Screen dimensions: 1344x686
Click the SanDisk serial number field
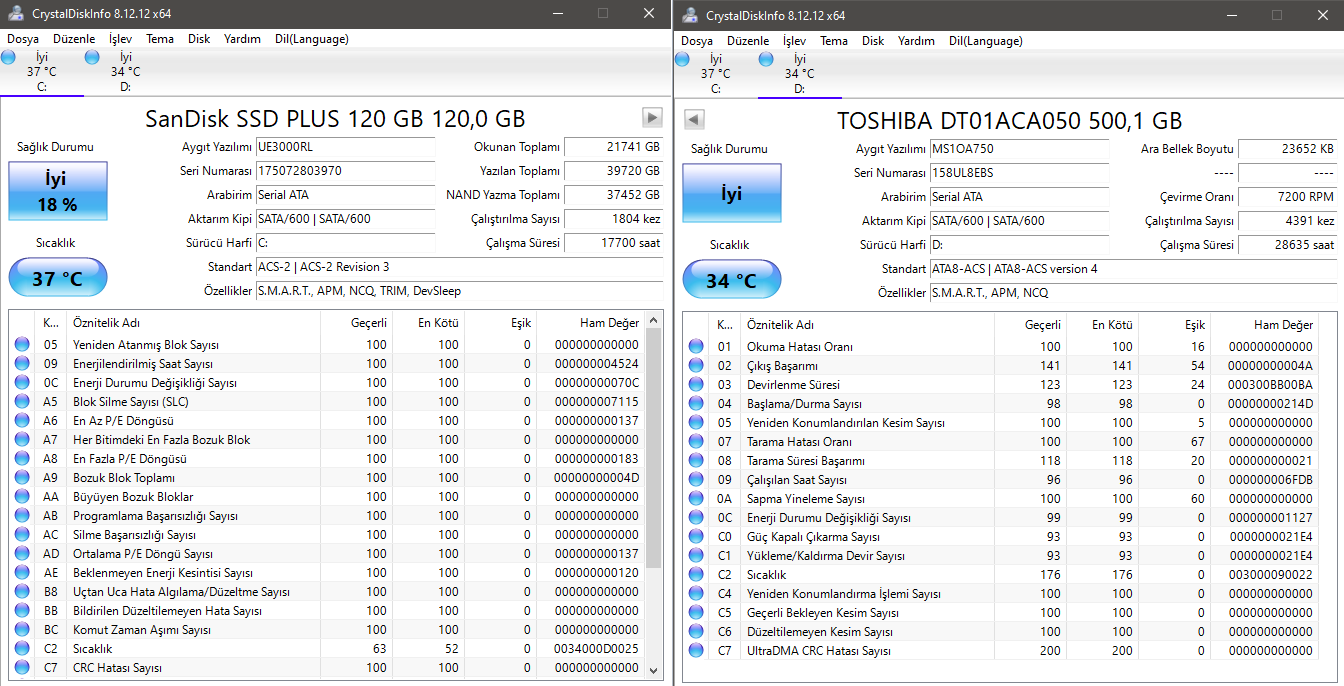(345, 171)
